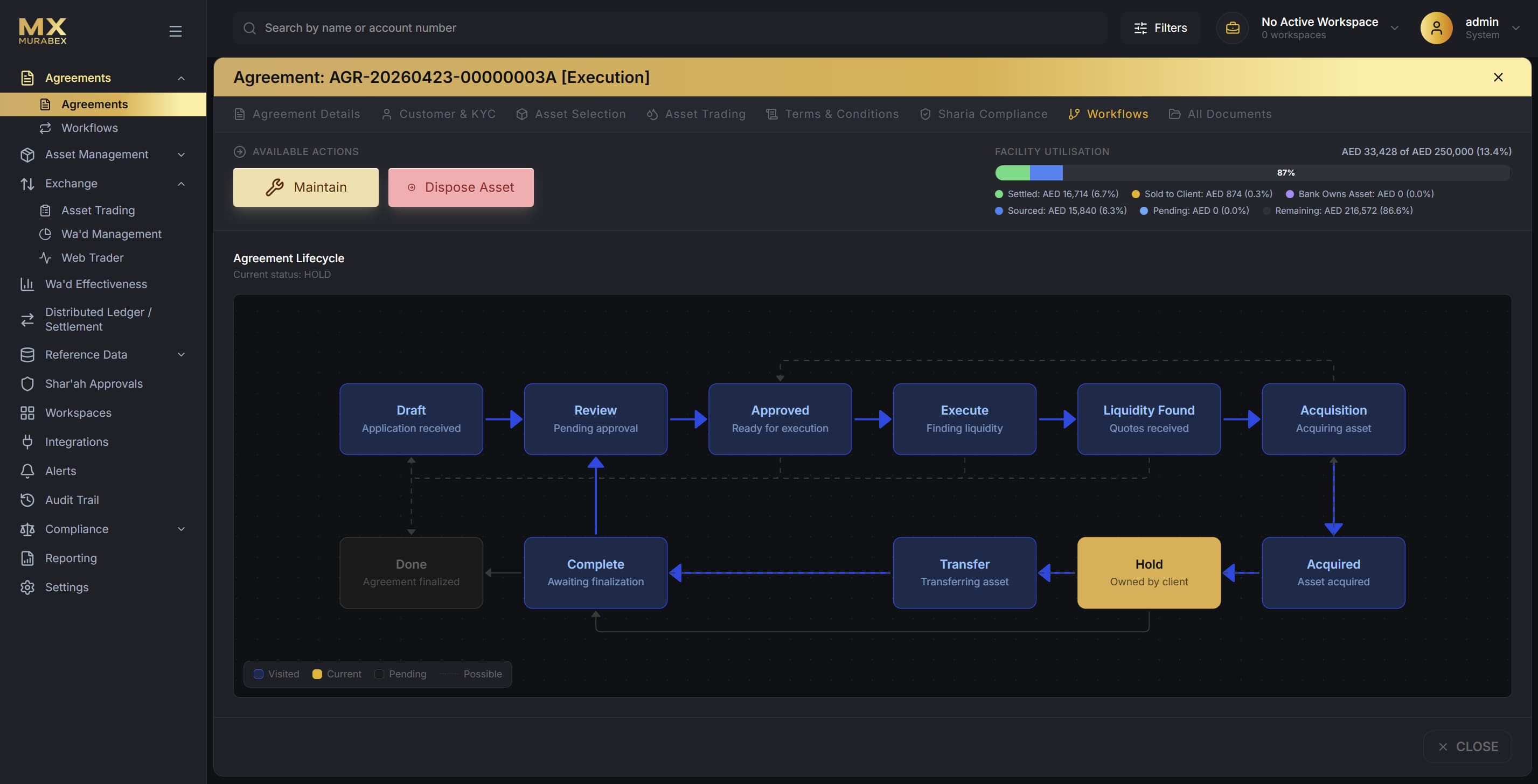Switch to the Asset Trading tab

(x=695, y=114)
